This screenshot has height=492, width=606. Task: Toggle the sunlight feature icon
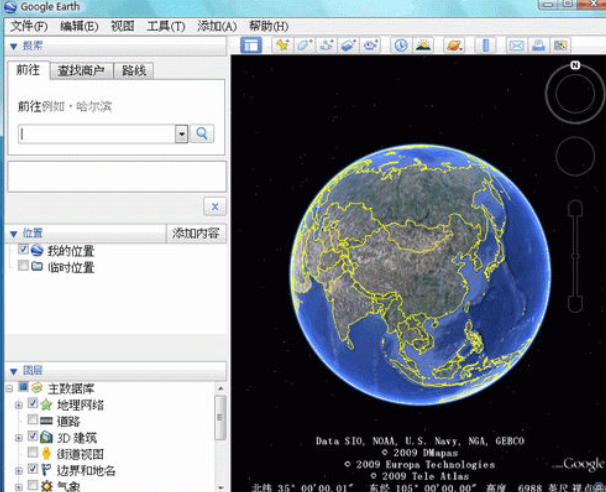click(423, 45)
